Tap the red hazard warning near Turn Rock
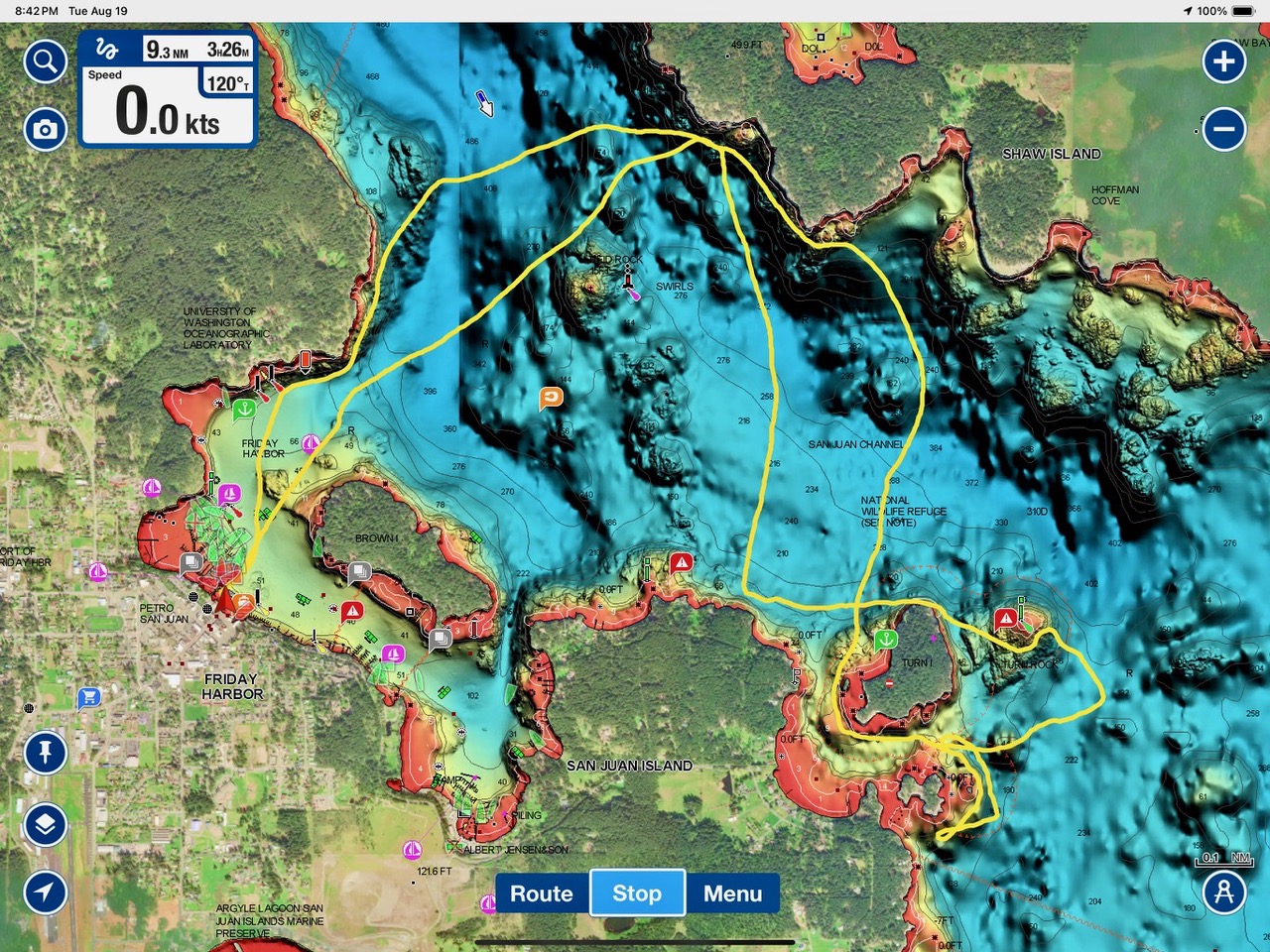 coord(1006,619)
